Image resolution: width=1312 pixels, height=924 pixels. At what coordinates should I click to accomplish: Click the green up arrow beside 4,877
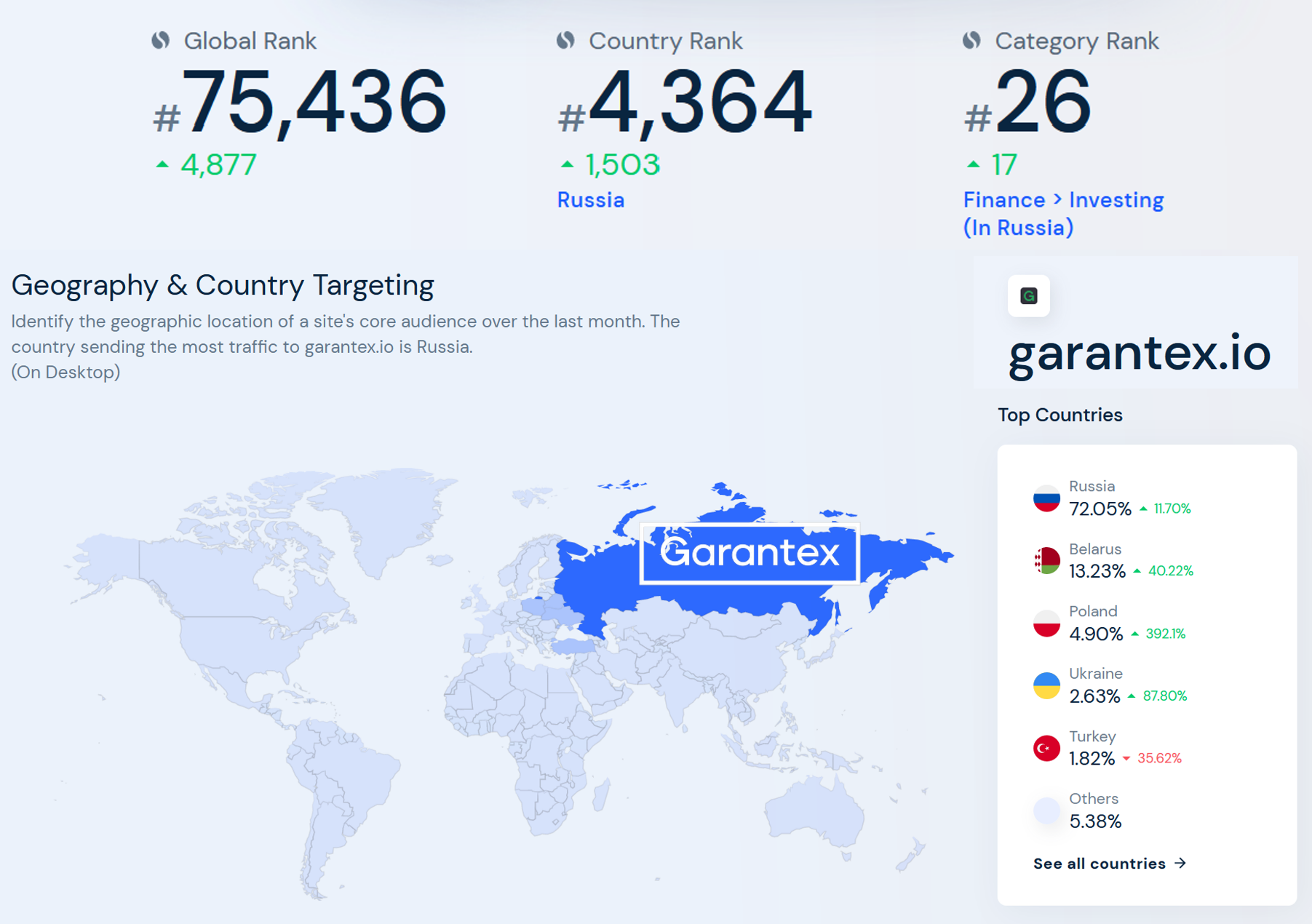pos(162,165)
